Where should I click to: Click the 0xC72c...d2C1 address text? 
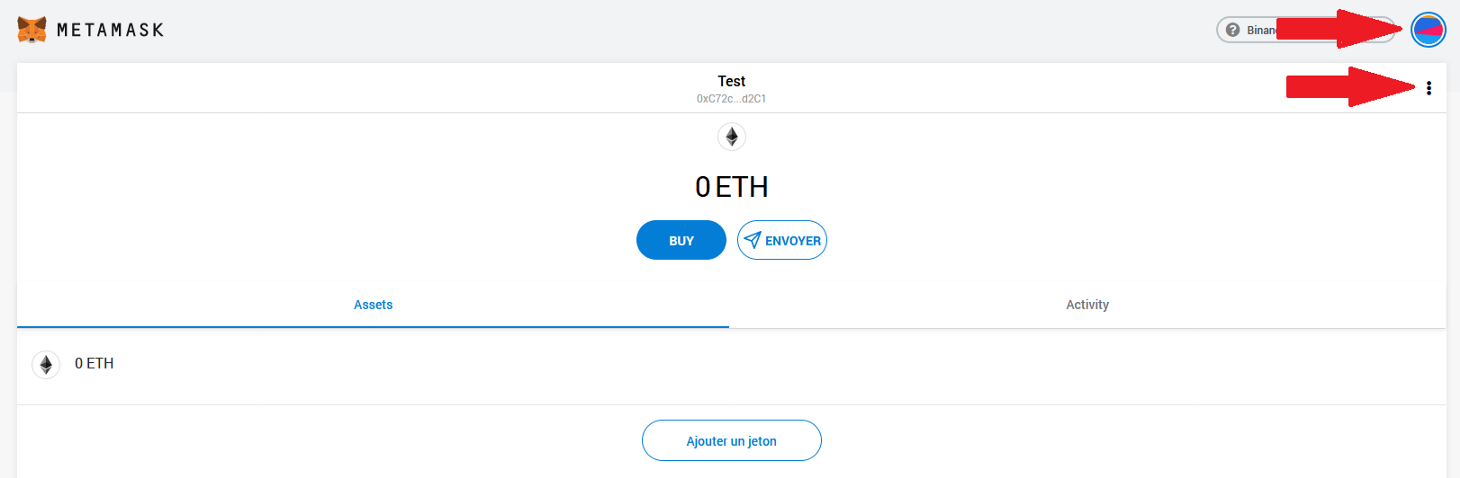(732, 99)
